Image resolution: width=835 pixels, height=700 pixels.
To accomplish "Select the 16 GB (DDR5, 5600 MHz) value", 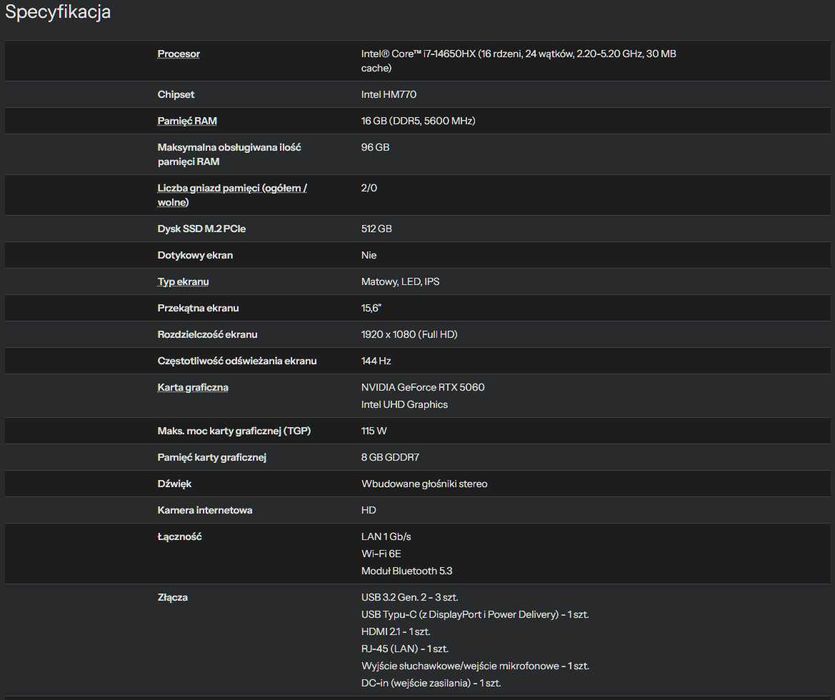I will tap(418, 121).
